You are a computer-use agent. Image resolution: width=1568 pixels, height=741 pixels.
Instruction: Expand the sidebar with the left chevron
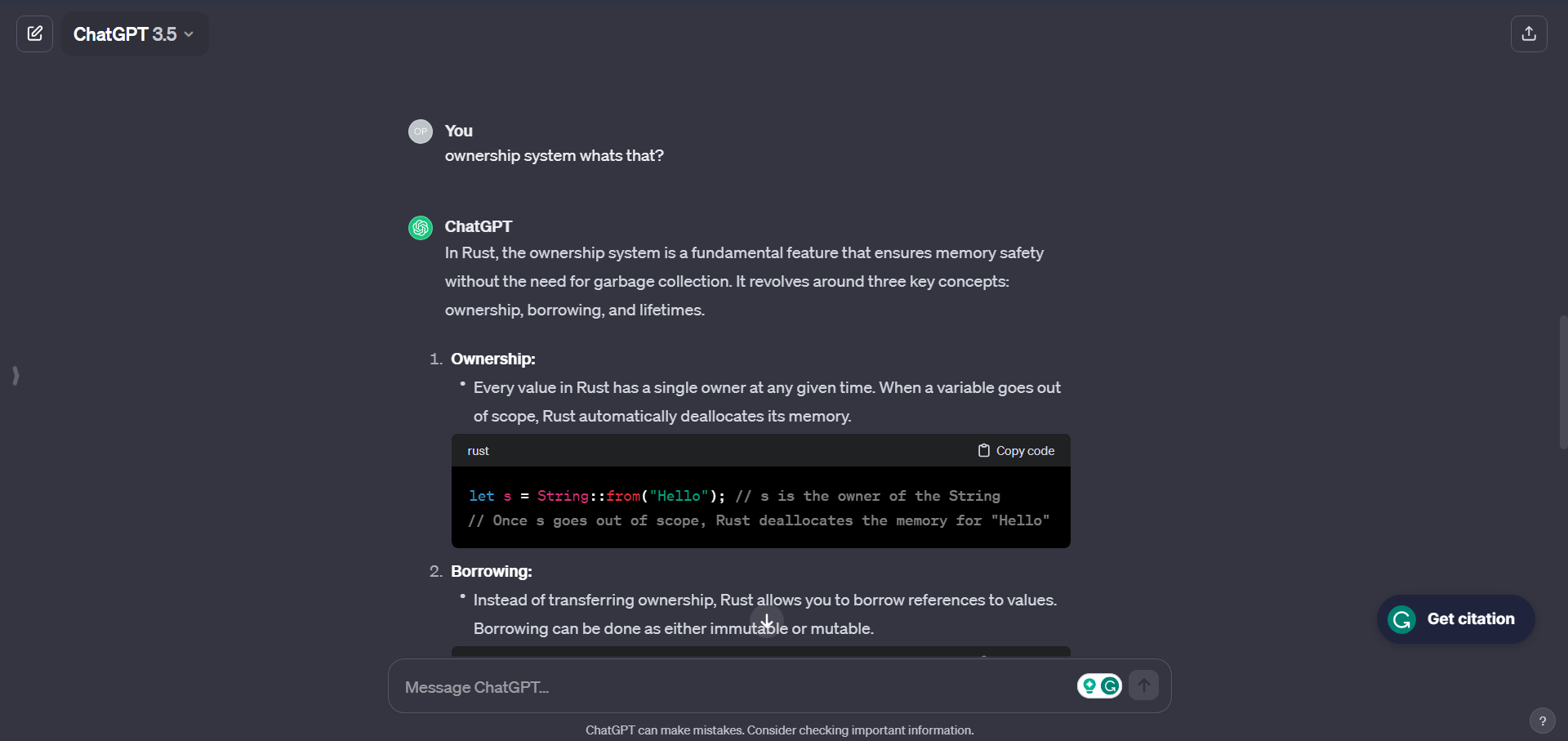(15, 376)
